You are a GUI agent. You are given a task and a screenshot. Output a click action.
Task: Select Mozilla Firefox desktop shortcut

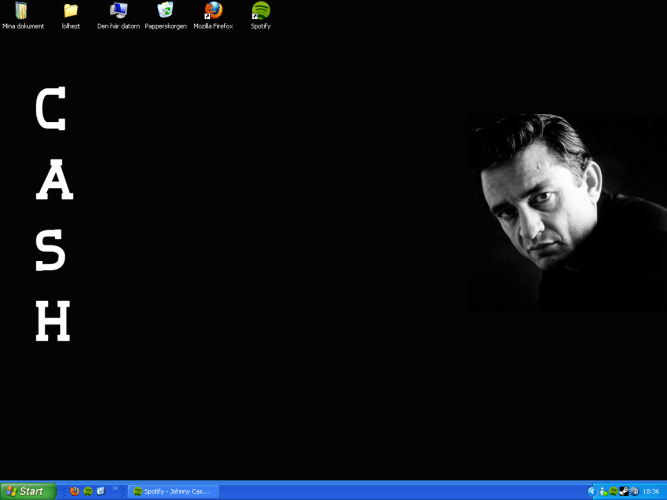coord(213,12)
